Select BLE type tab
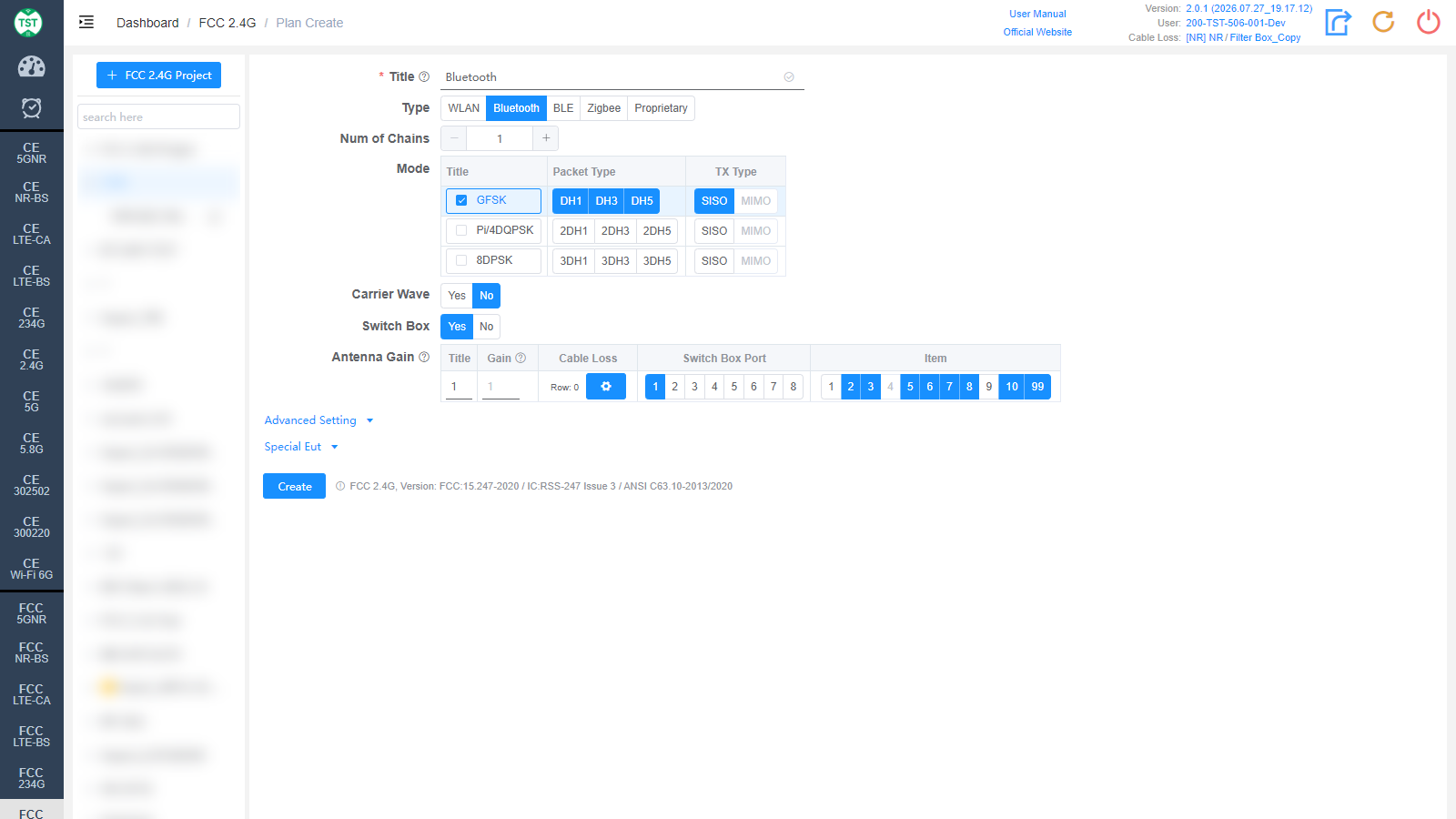Screen dimensions: 1456x819 point(563,108)
